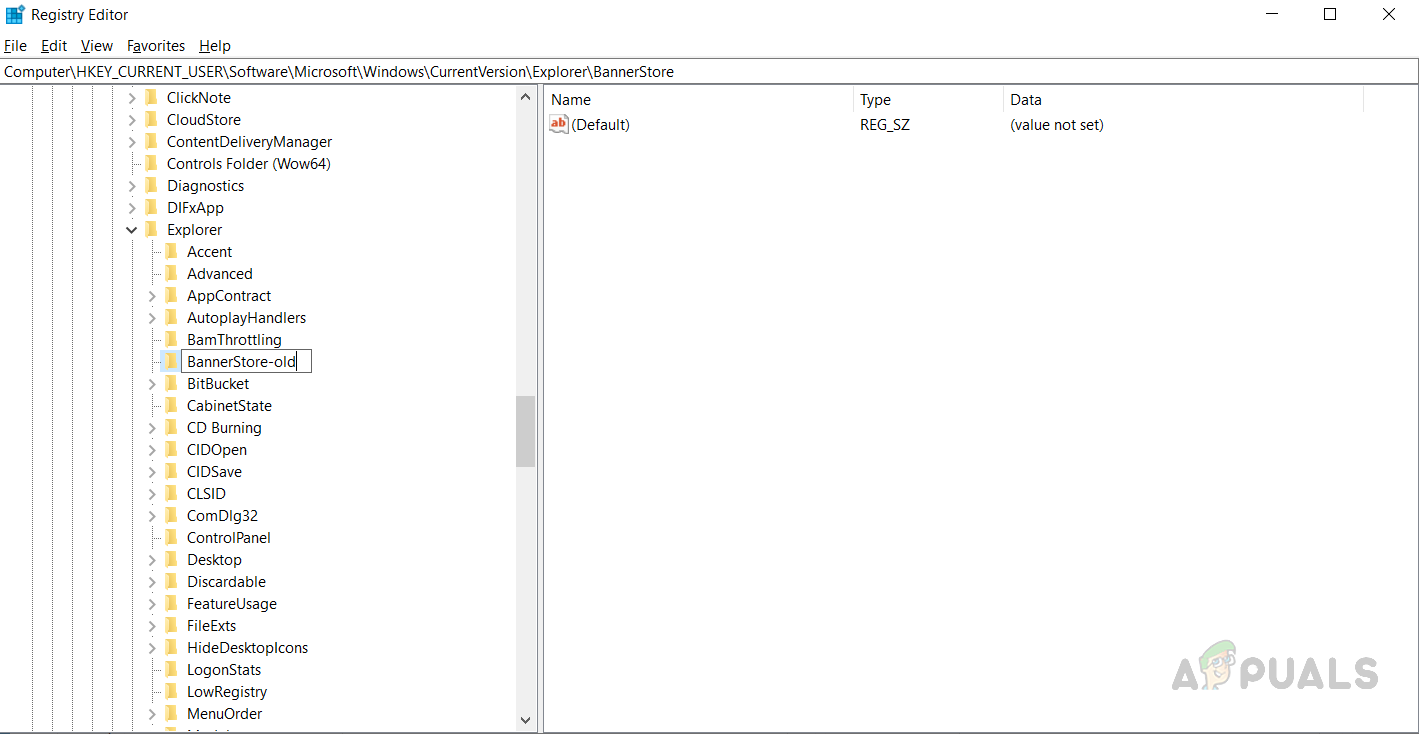
Task: Expand the FileExts key
Action: [152, 626]
